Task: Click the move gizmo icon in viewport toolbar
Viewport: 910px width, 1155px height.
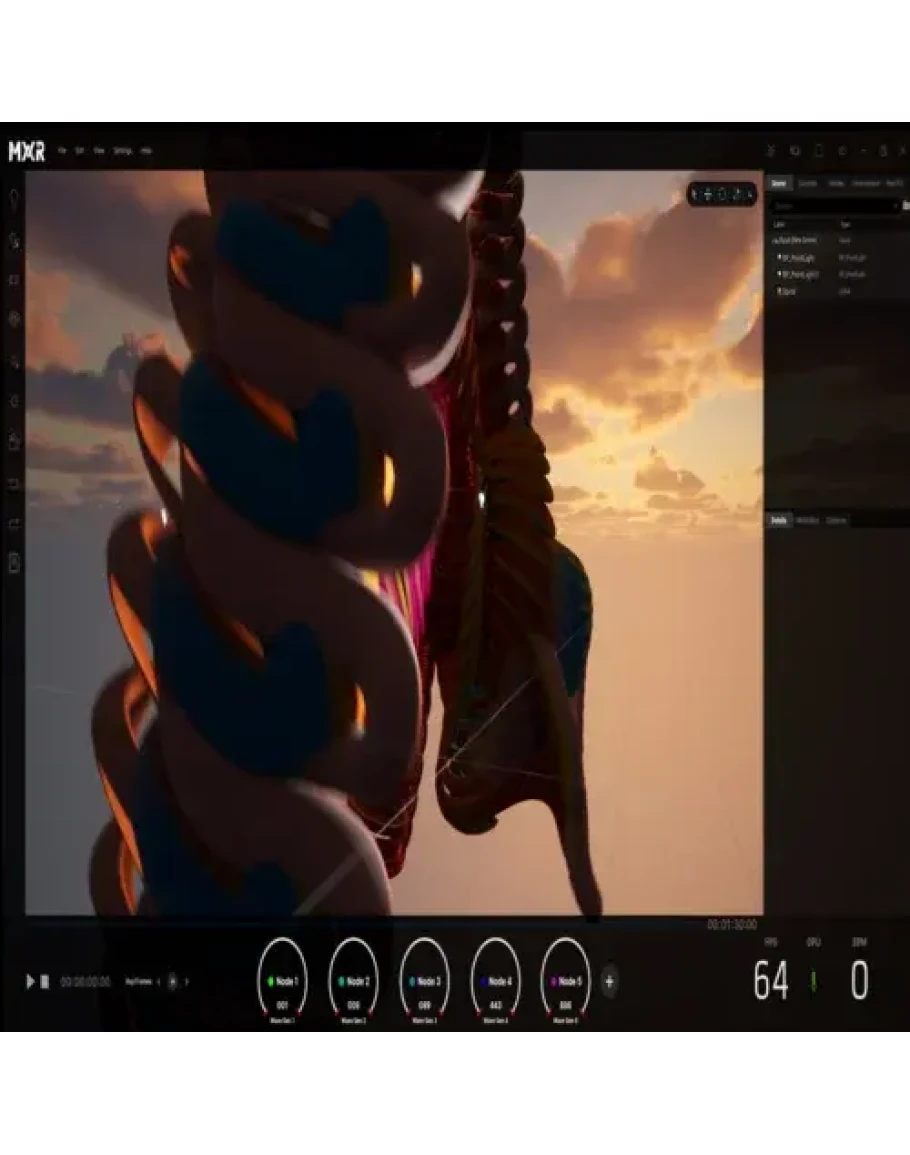Action: pos(708,194)
